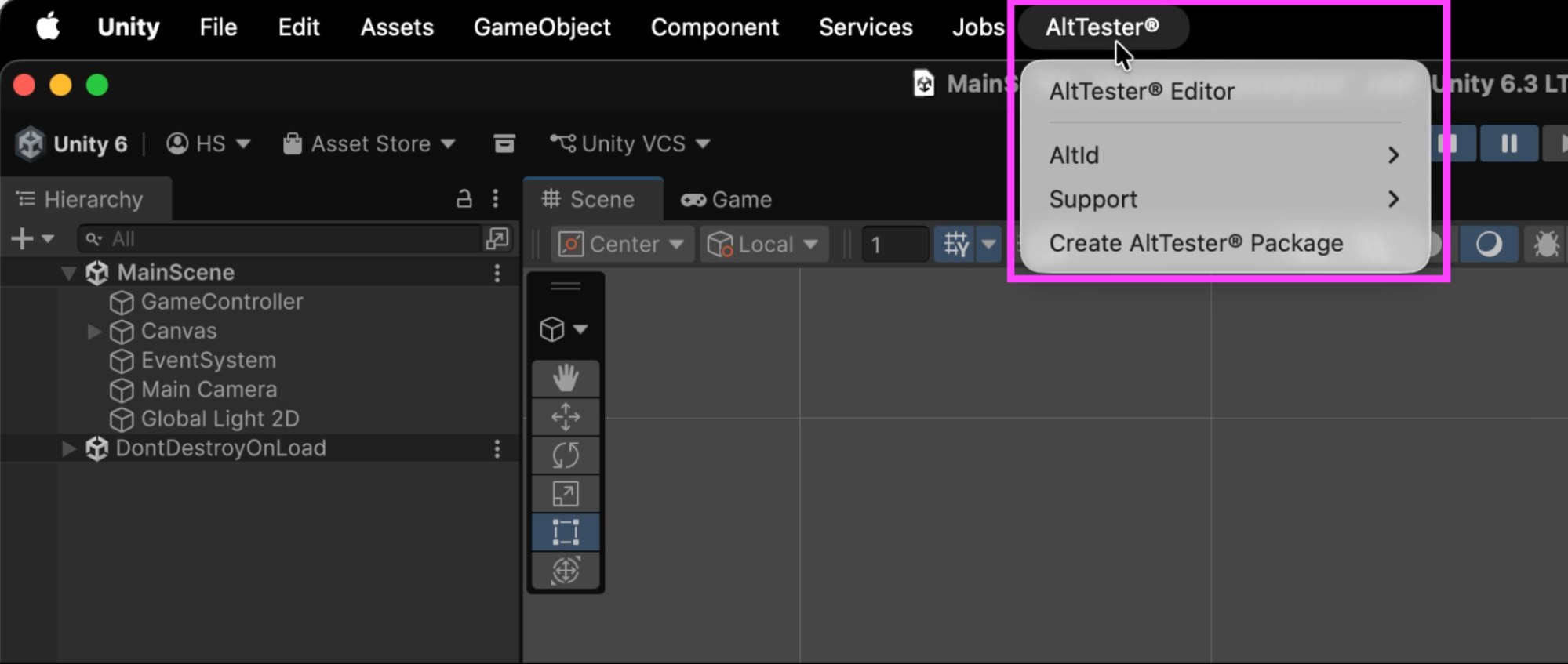Open DontDestroyOnLoad three-dot options
Image resolution: width=1568 pixels, height=664 pixels.
[497, 448]
